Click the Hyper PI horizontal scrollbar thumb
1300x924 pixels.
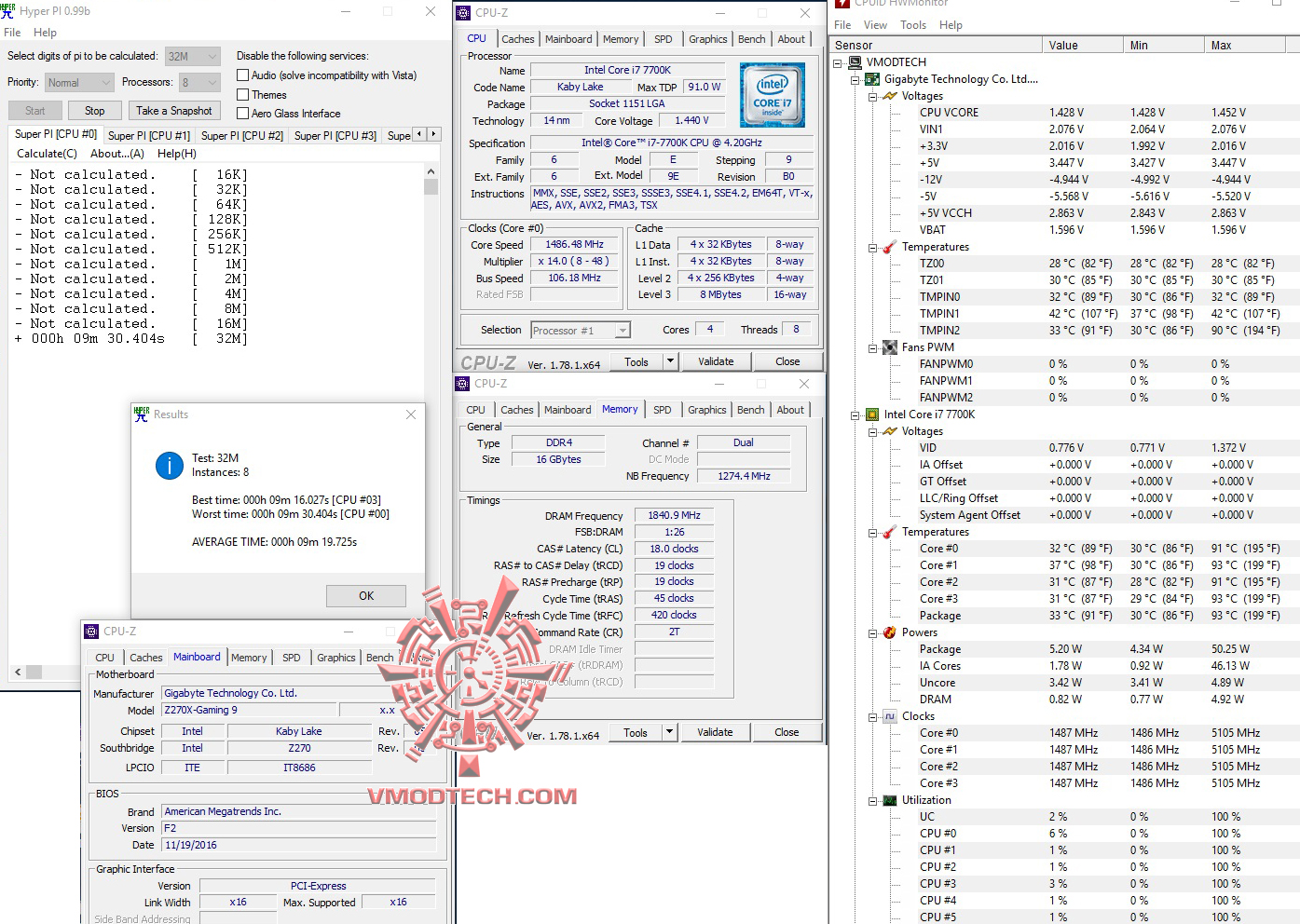click(x=34, y=672)
